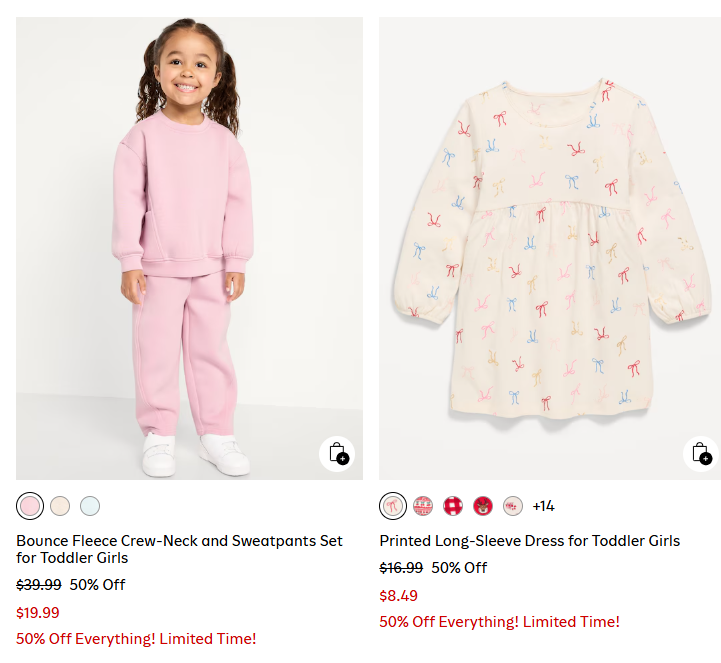
Task: Click the pink sweatsuit product image
Action: click(189, 248)
